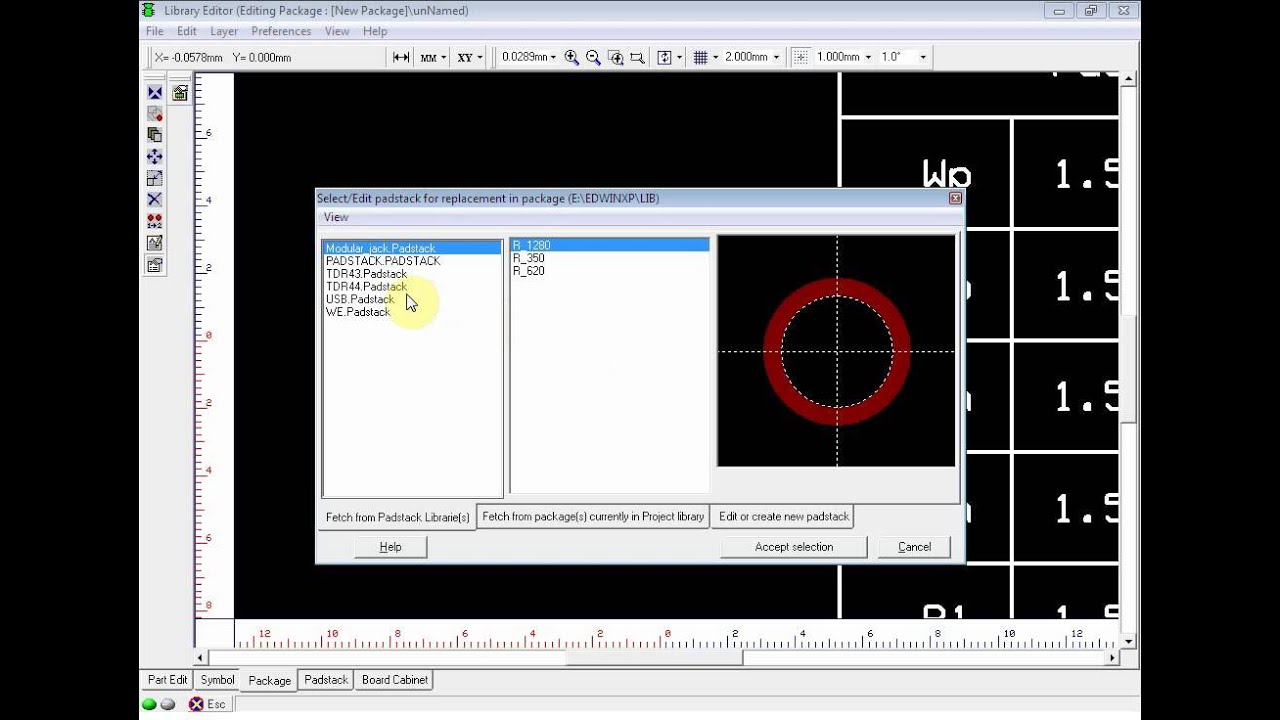Select WE.Padstack library
The width and height of the screenshot is (1280, 720).
pyautogui.click(x=412, y=312)
